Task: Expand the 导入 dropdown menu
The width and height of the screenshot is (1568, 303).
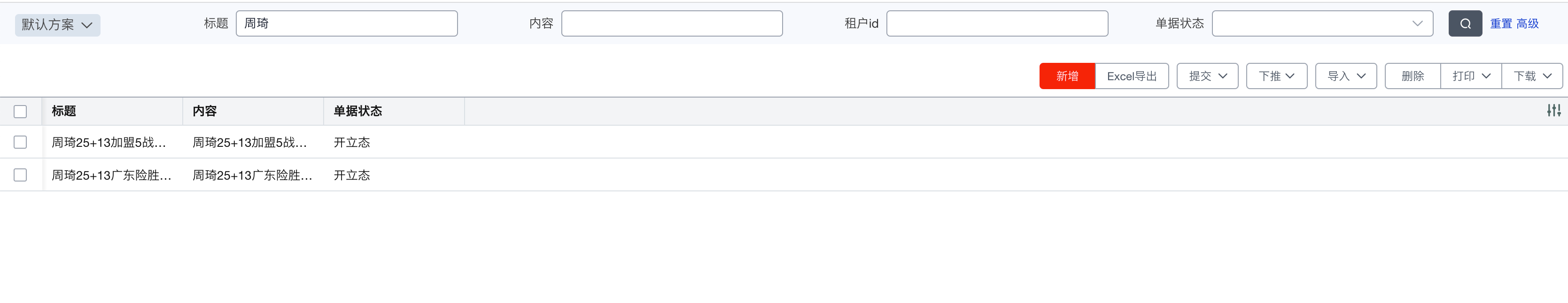Action: pyautogui.click(x=1346, y=76)
